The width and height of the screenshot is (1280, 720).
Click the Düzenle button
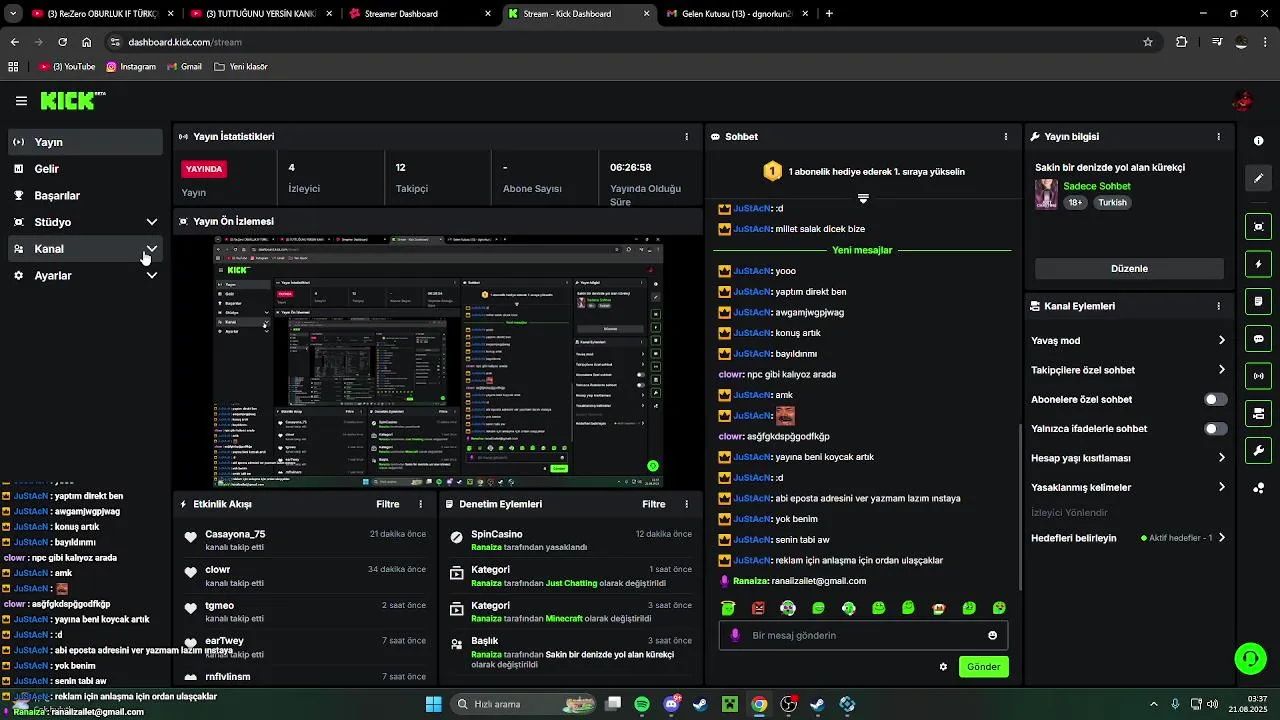(1129, 269)
